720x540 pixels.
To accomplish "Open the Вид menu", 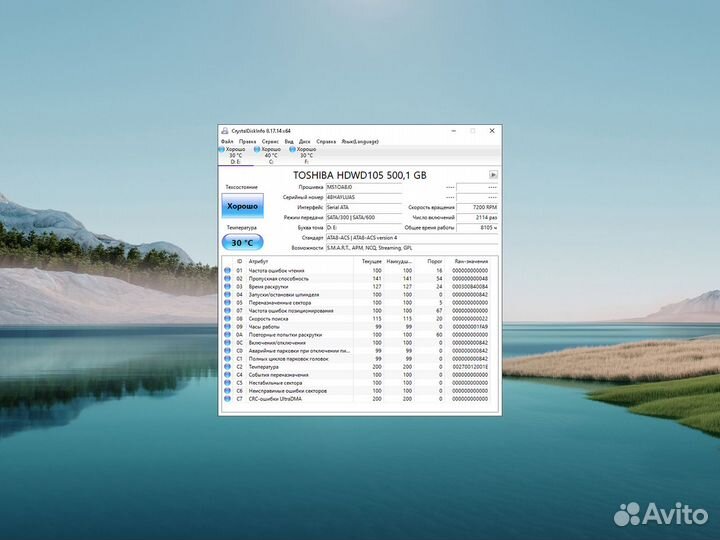I will click(289, 141).
